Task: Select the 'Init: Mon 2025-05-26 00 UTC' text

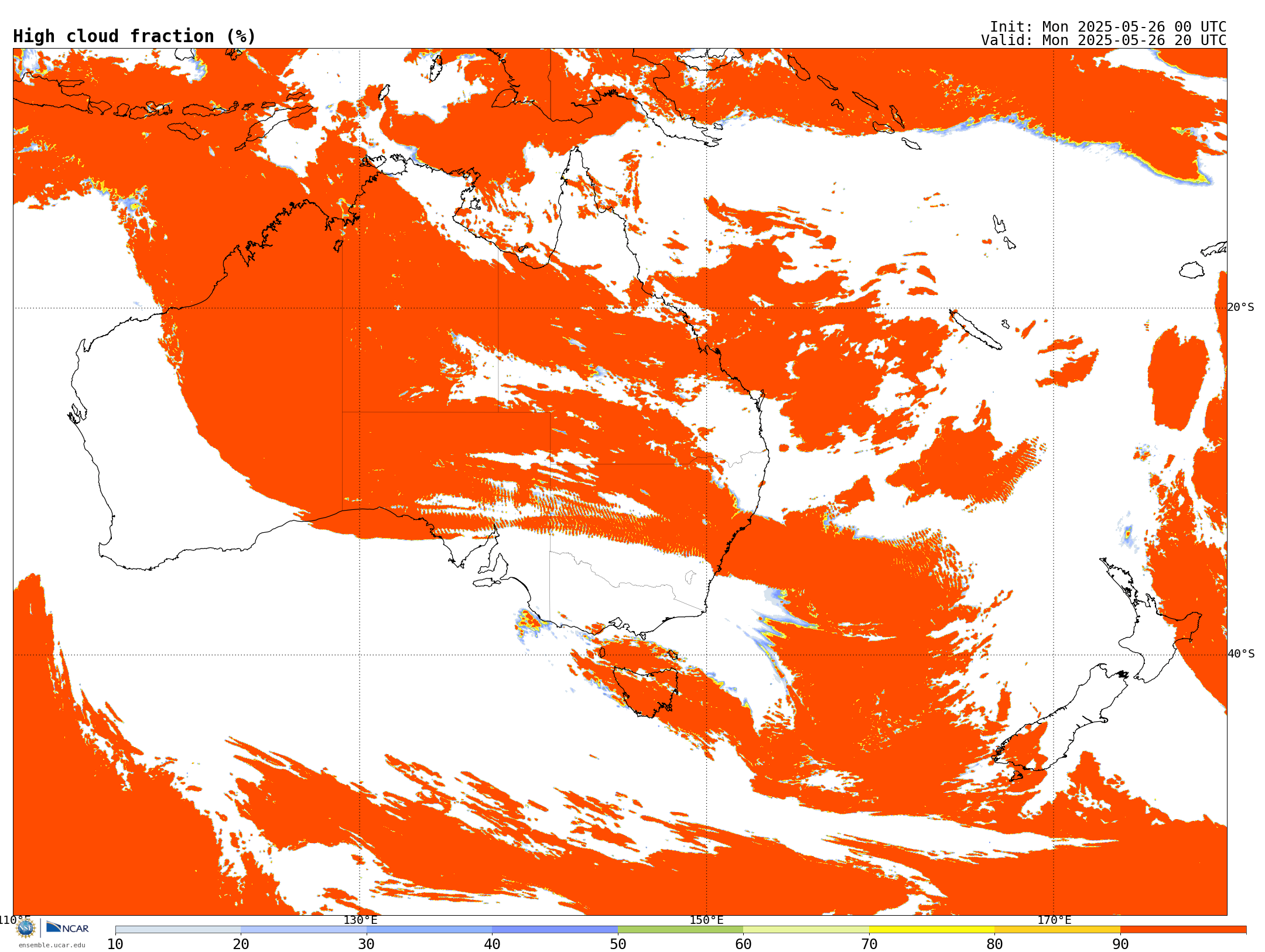Action: tap(1108, 27)
